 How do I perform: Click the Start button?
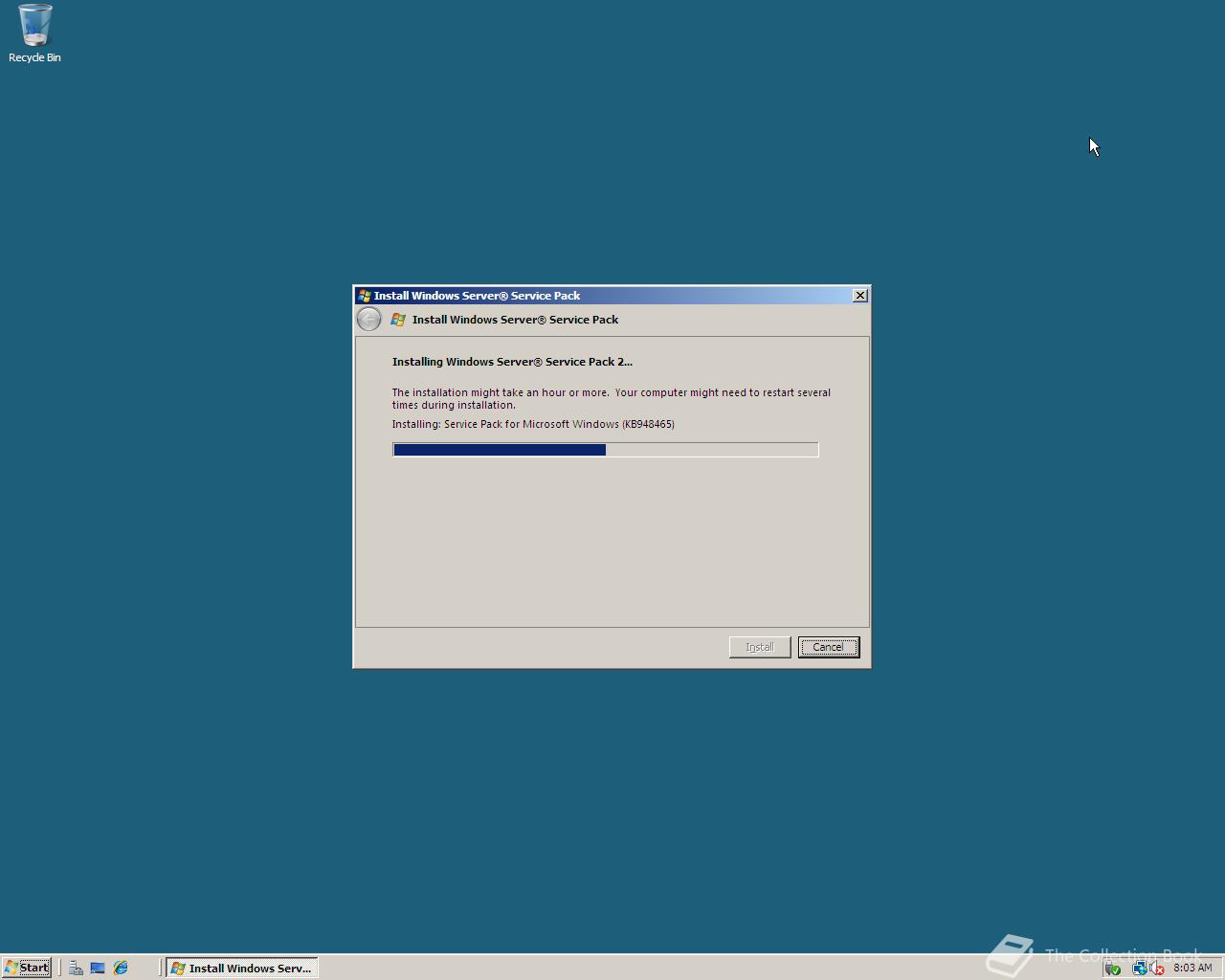point(26,968)
